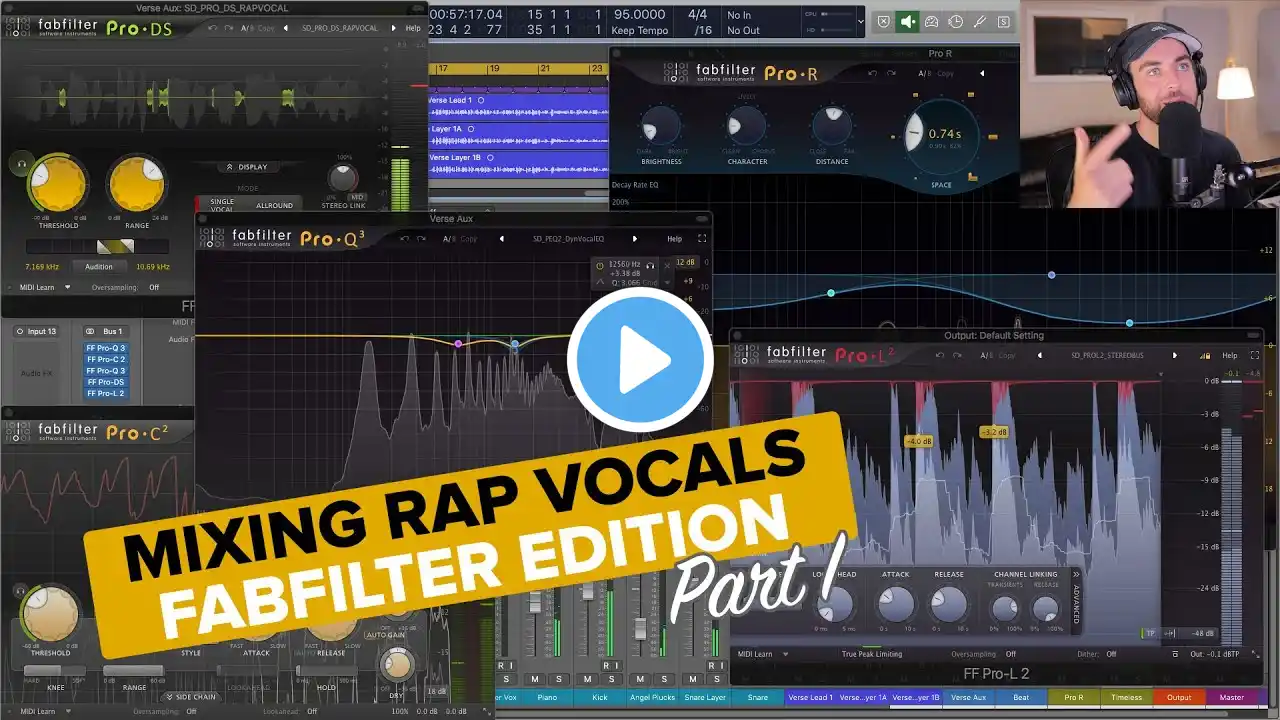Click the green speaker icon in Logic's toolbar
The height and width of the screenshot is (720, 1280).
coord(907,21)
